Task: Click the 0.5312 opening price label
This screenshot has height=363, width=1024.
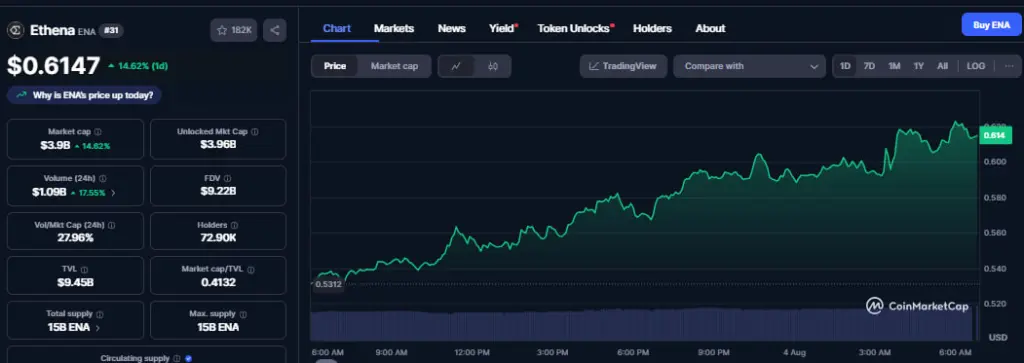Action: click(328, 284)
